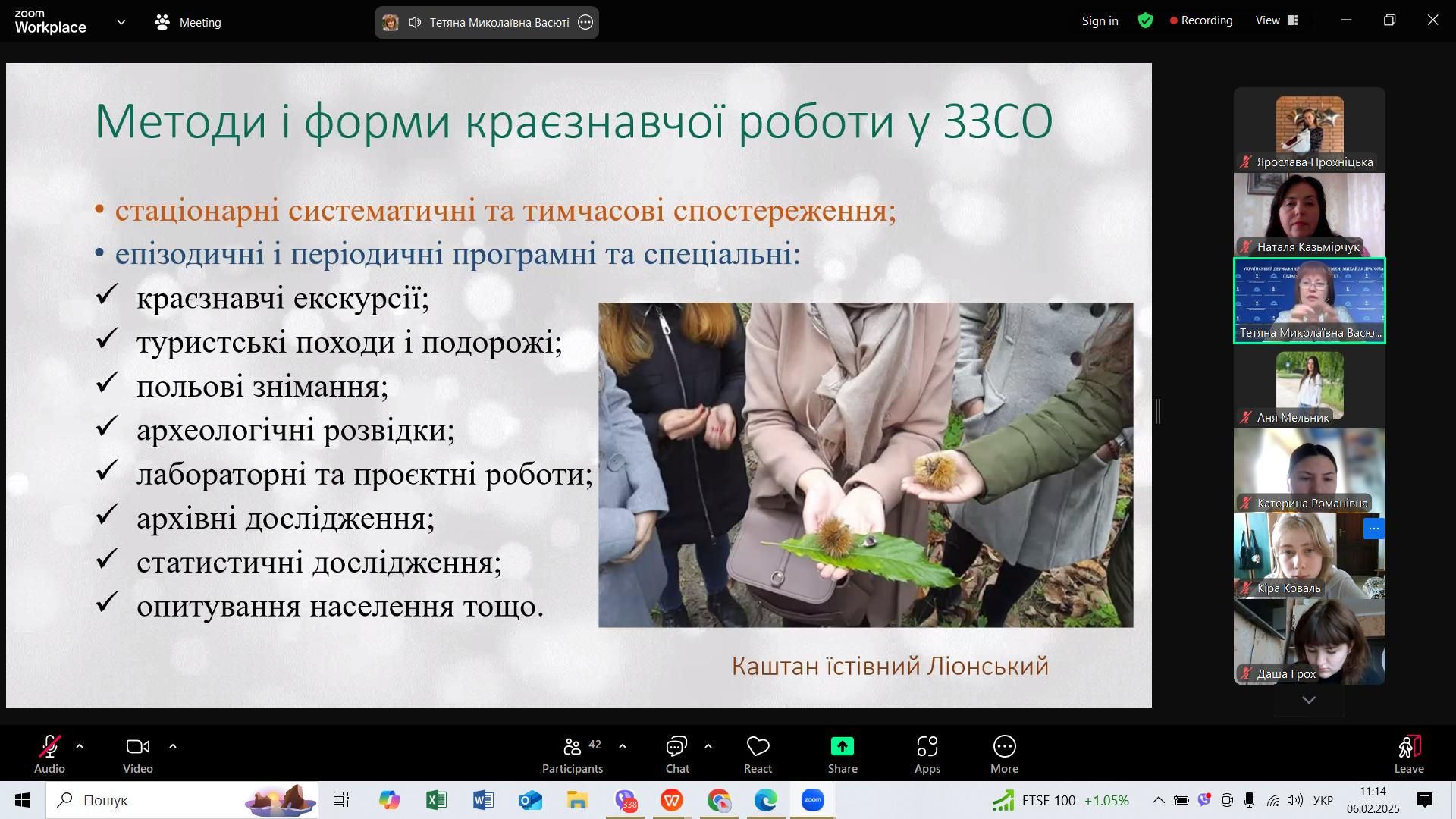
Task: Click the Recording indicator
Action: 1202,20
